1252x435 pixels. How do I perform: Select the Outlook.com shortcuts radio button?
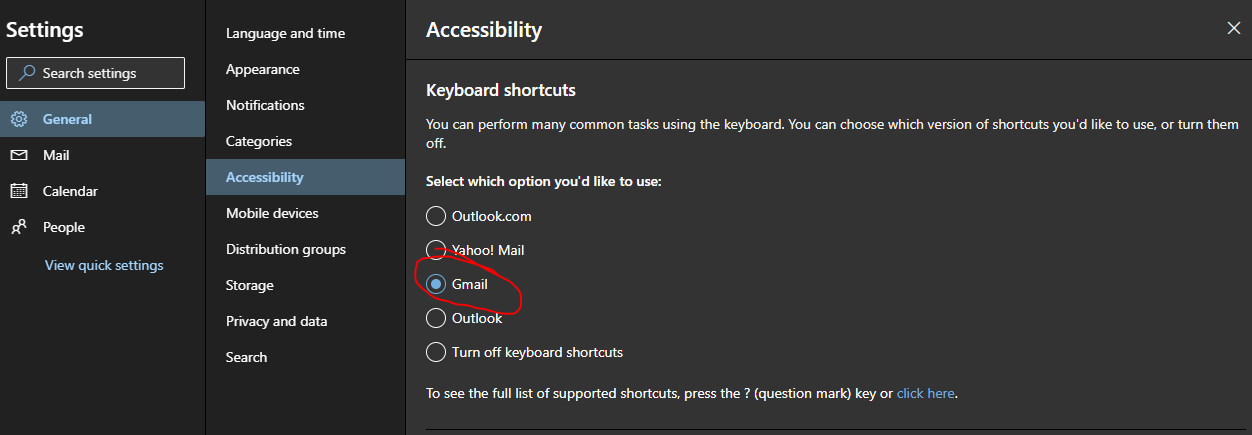436,216
